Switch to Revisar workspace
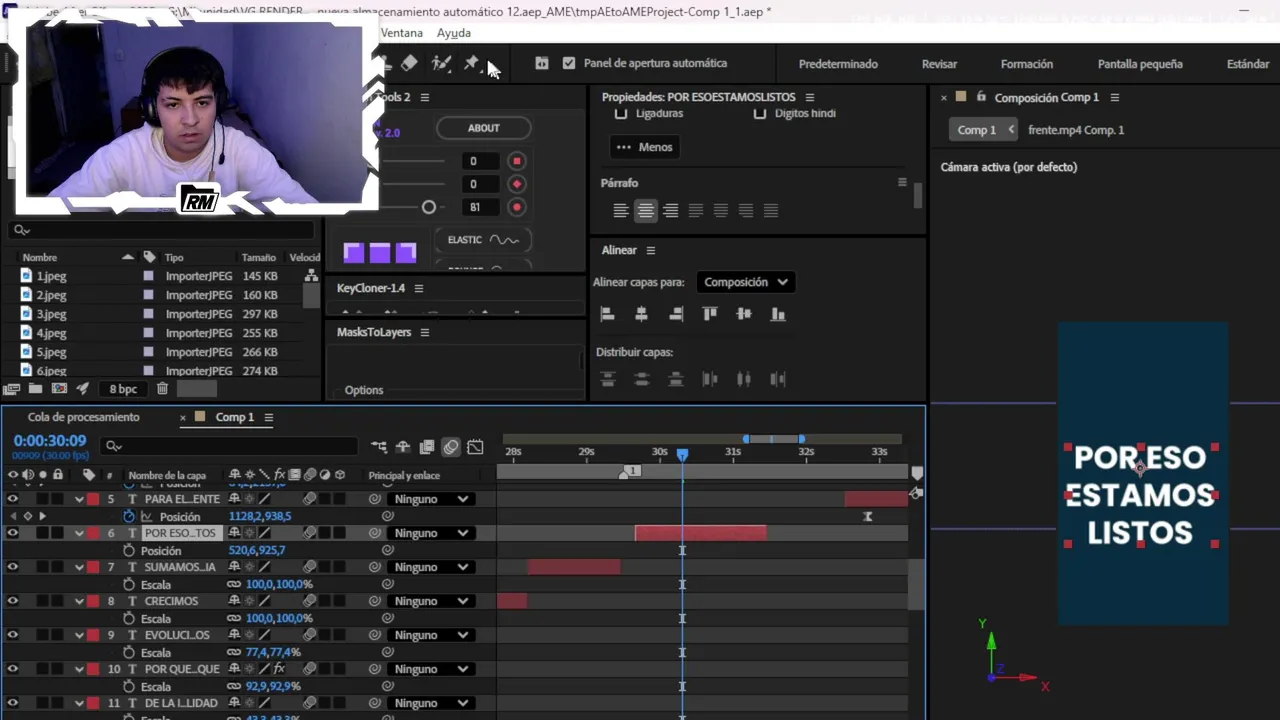Viewport: 1280px width, 720px height. (939, 64)
